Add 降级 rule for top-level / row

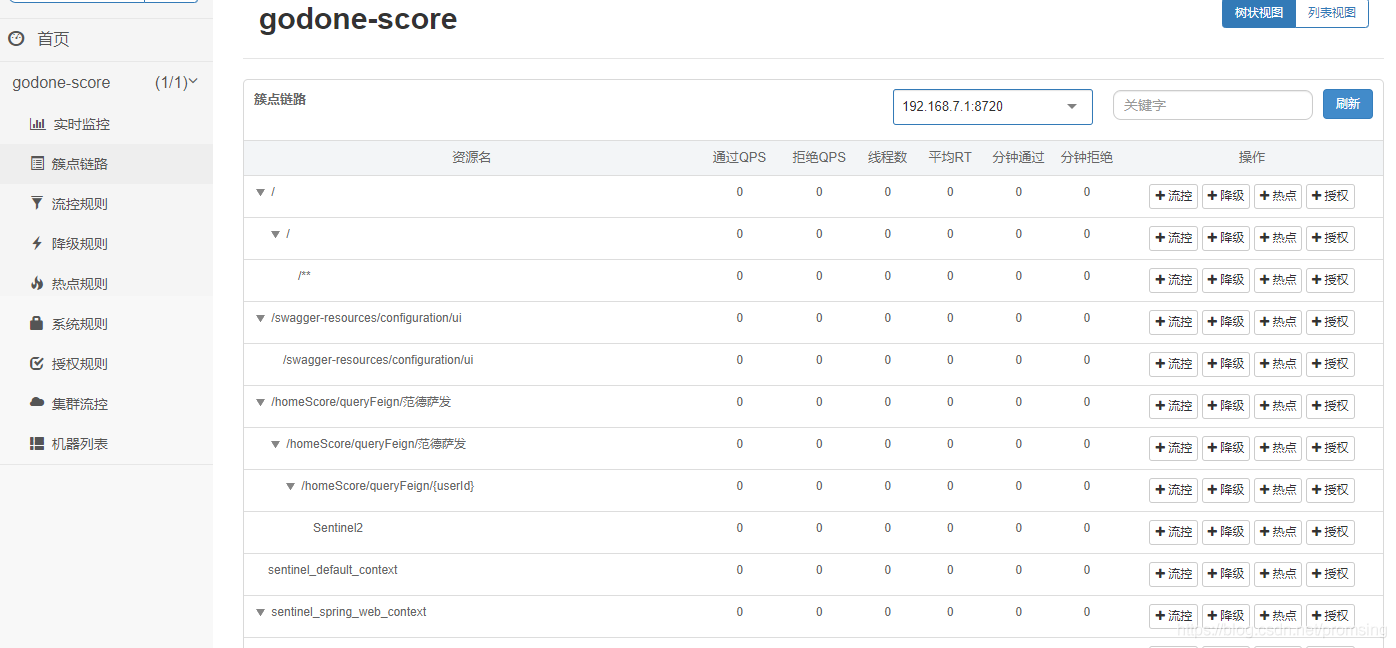click(1226, 196)
